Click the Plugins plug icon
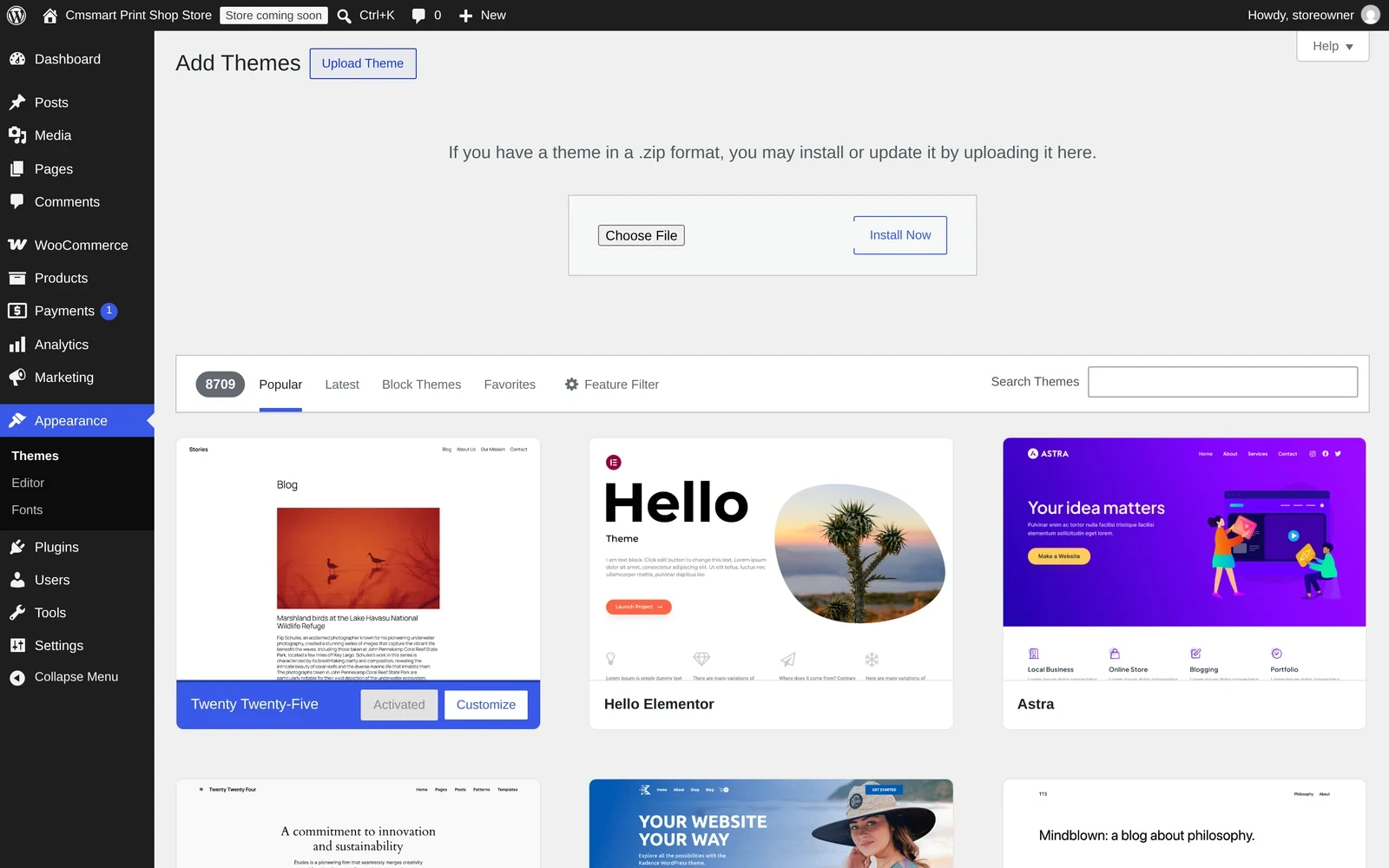This screenshot has height=868, width=1389. tap(17, 547)
